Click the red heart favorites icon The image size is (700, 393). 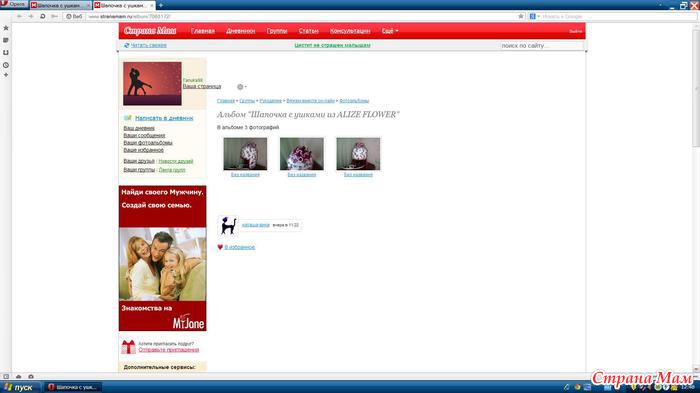[x=220, y=247]
